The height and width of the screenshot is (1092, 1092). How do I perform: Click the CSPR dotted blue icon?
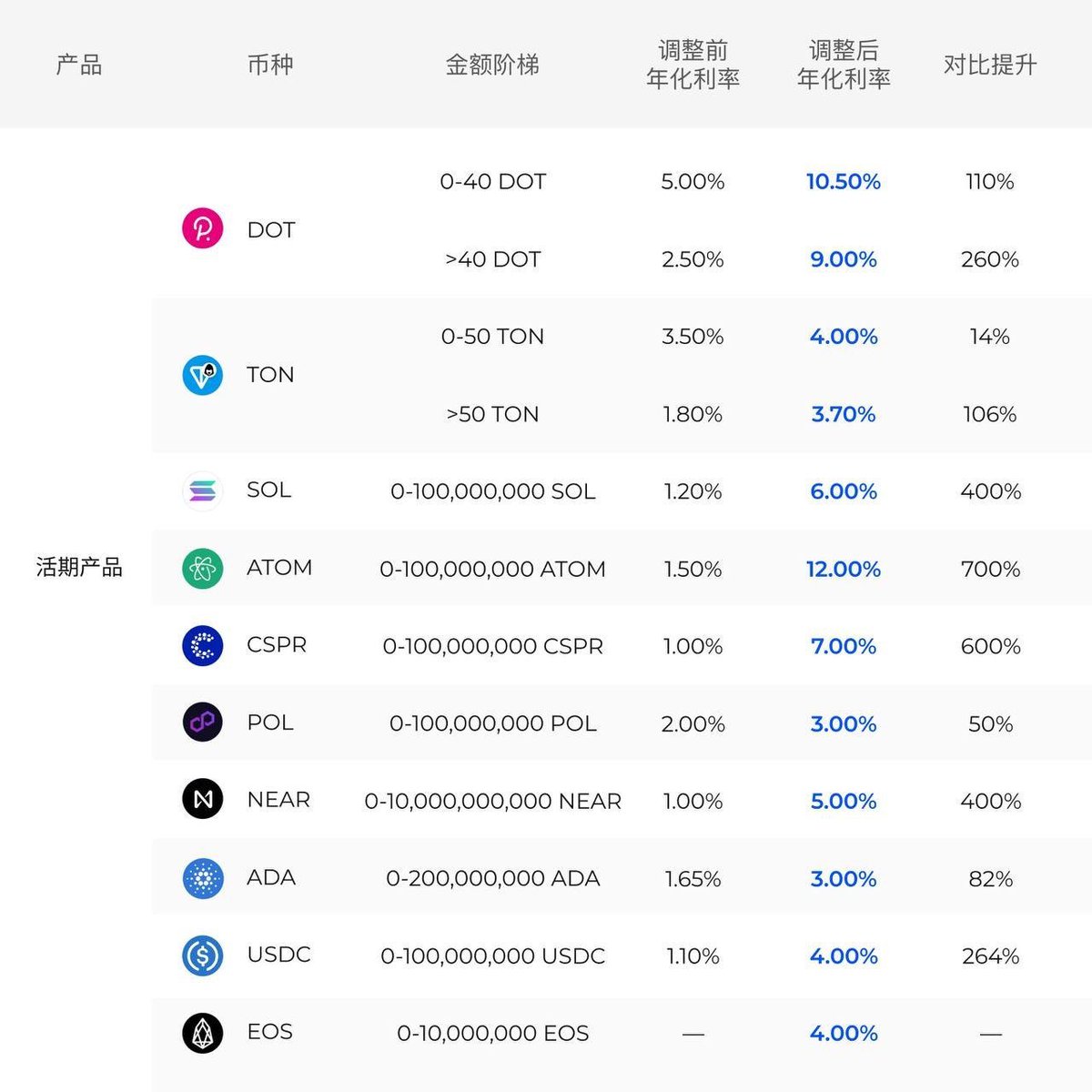click(203, 645)
